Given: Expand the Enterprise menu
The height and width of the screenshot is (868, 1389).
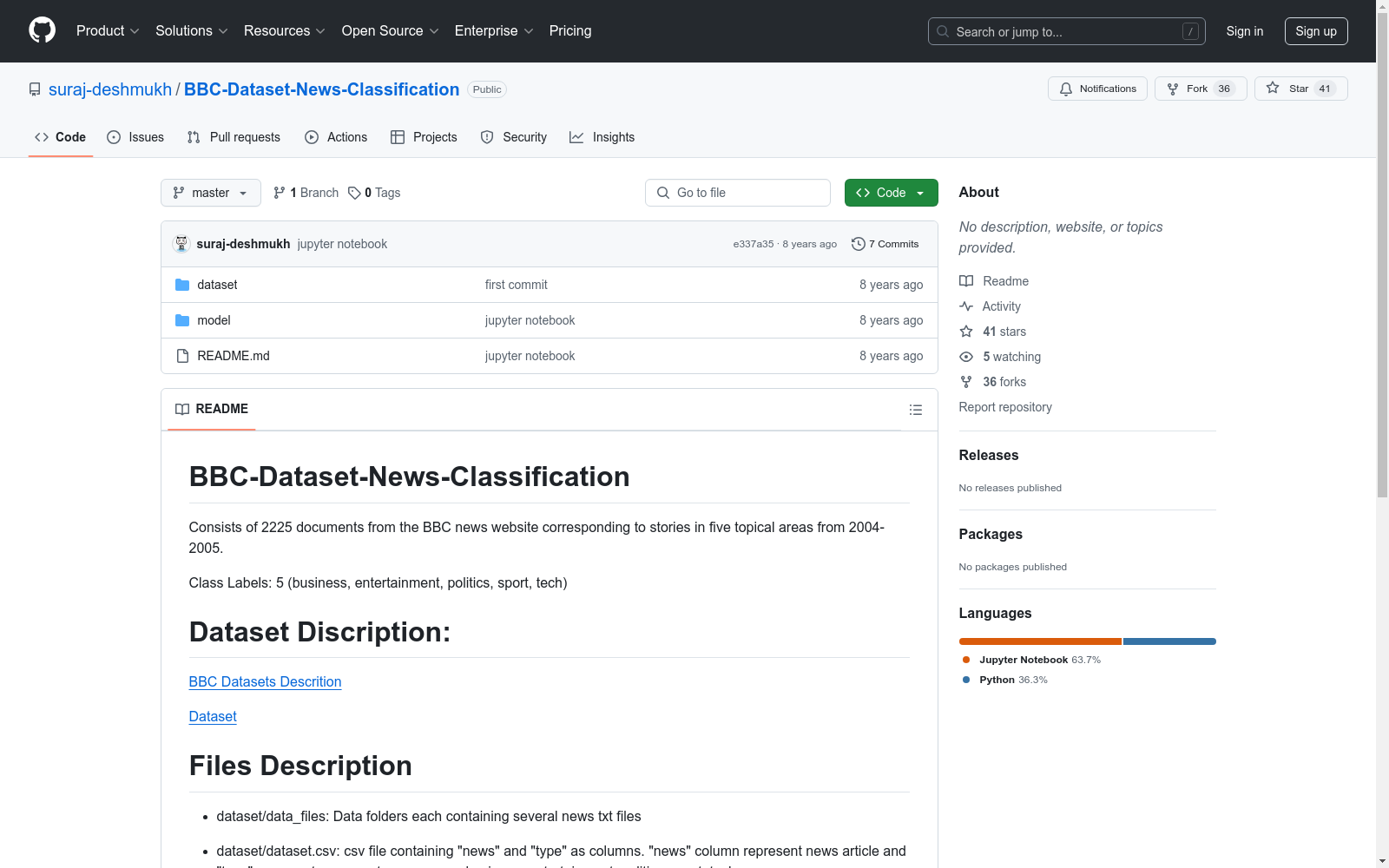Looking at the screenshot, I should click(494, 30).
